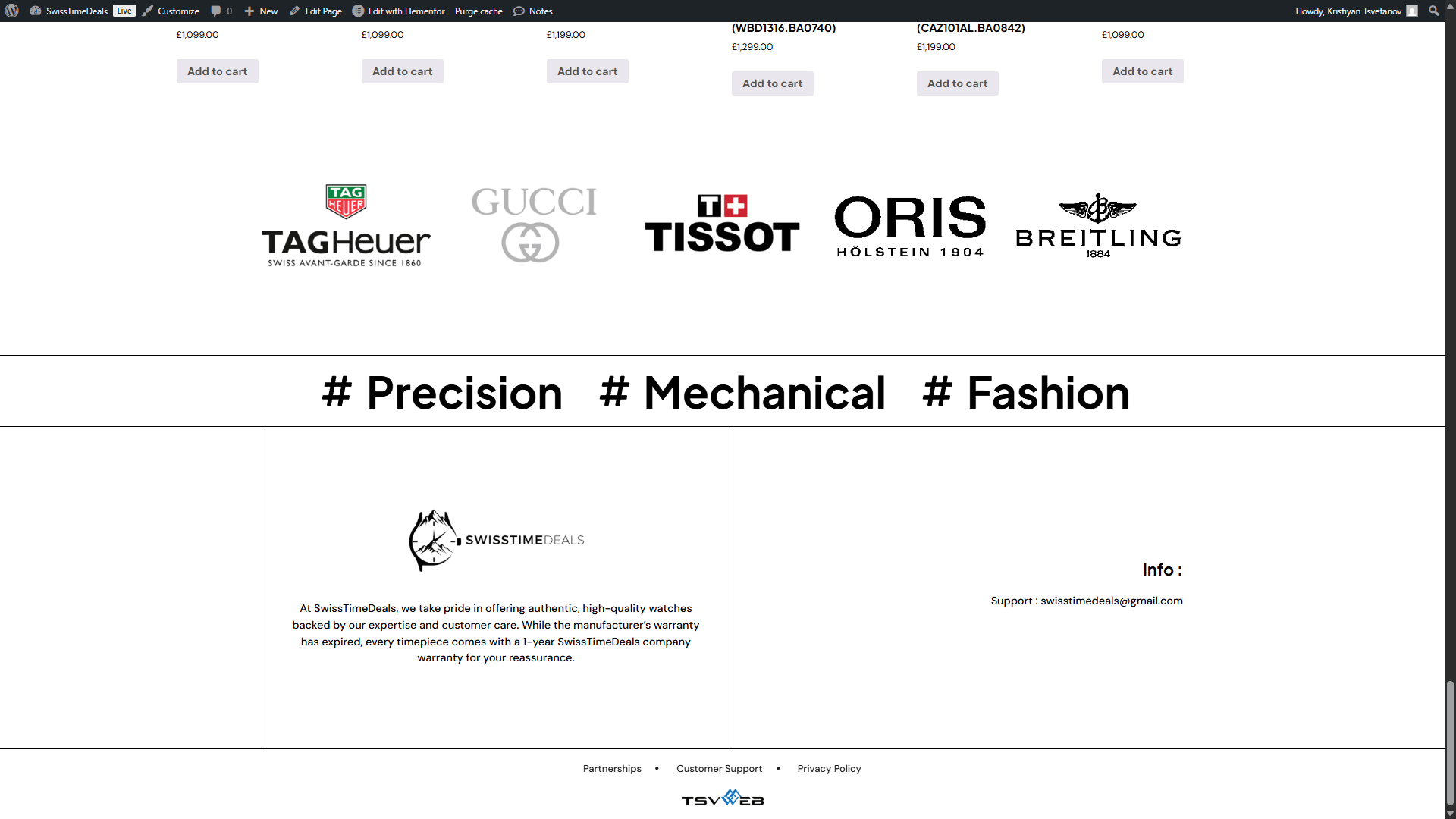The image size is (1456, 819).
Task: Click Purge cache in the admin bar
Action: pyautogui.click(x=479, y=11)
